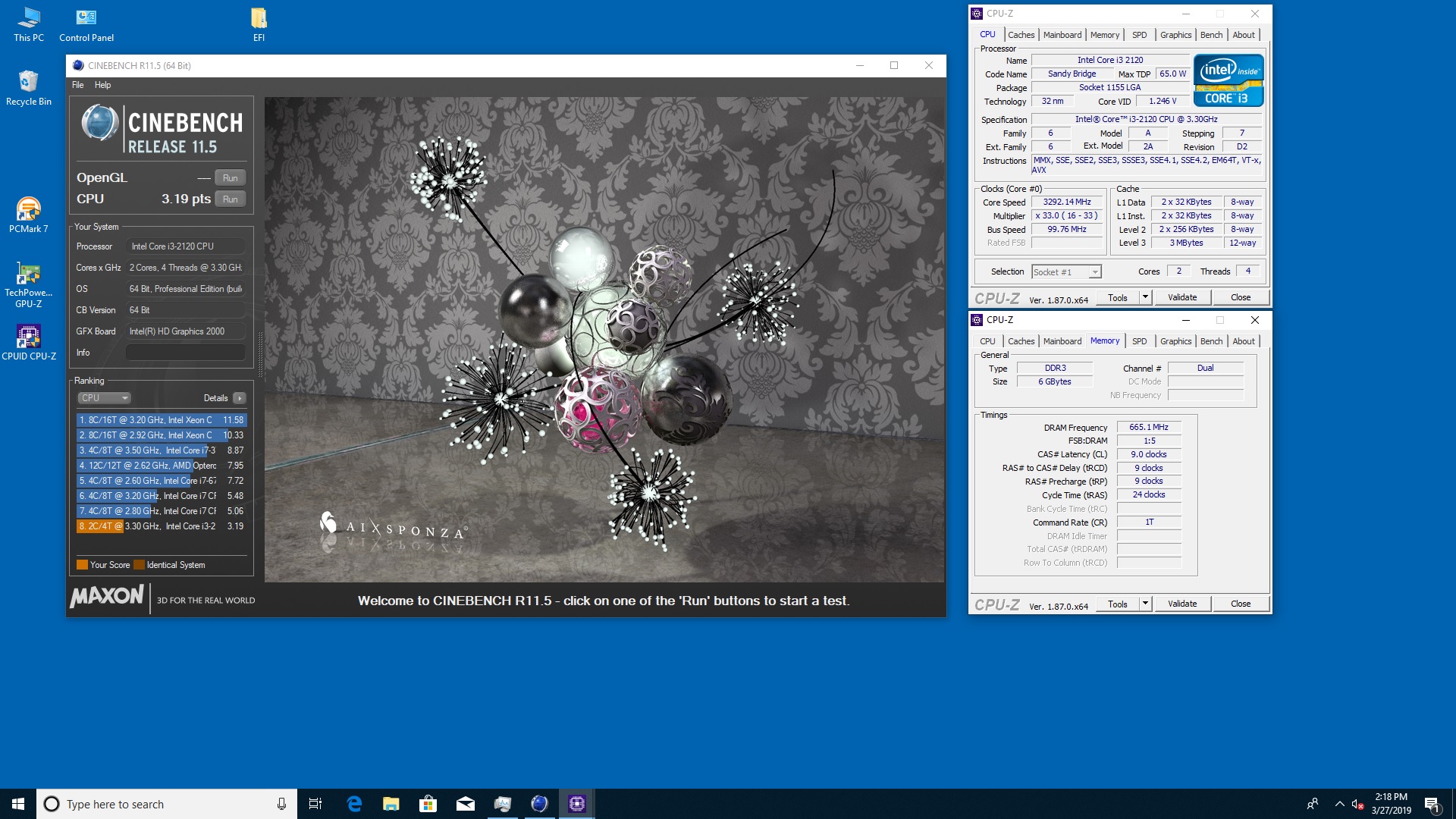
Task: Open SPD tab in top CPU-Z
Action: click(1139, 35)
